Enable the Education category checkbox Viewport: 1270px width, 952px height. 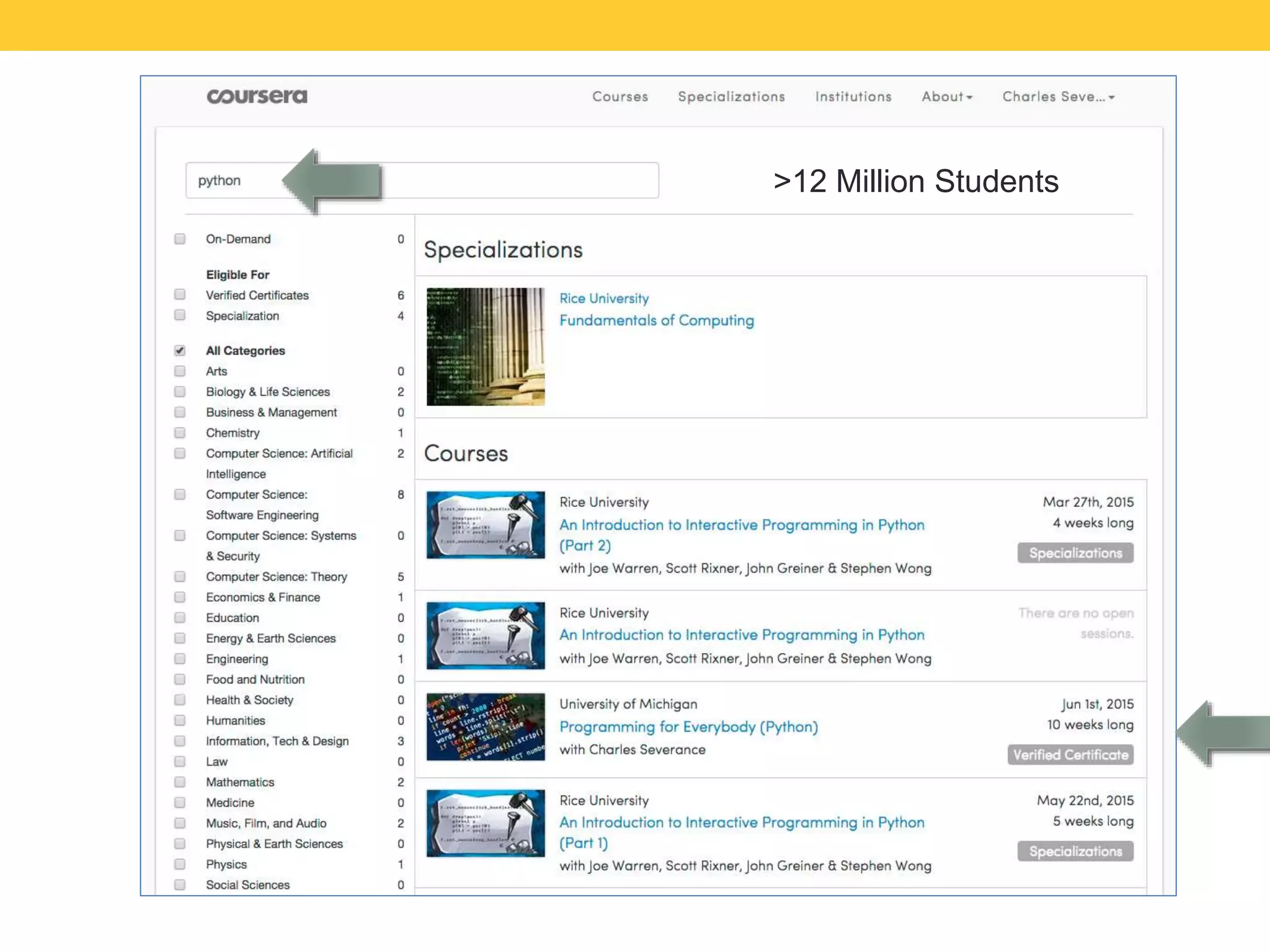pyautogui.click(x=180, y=618)
